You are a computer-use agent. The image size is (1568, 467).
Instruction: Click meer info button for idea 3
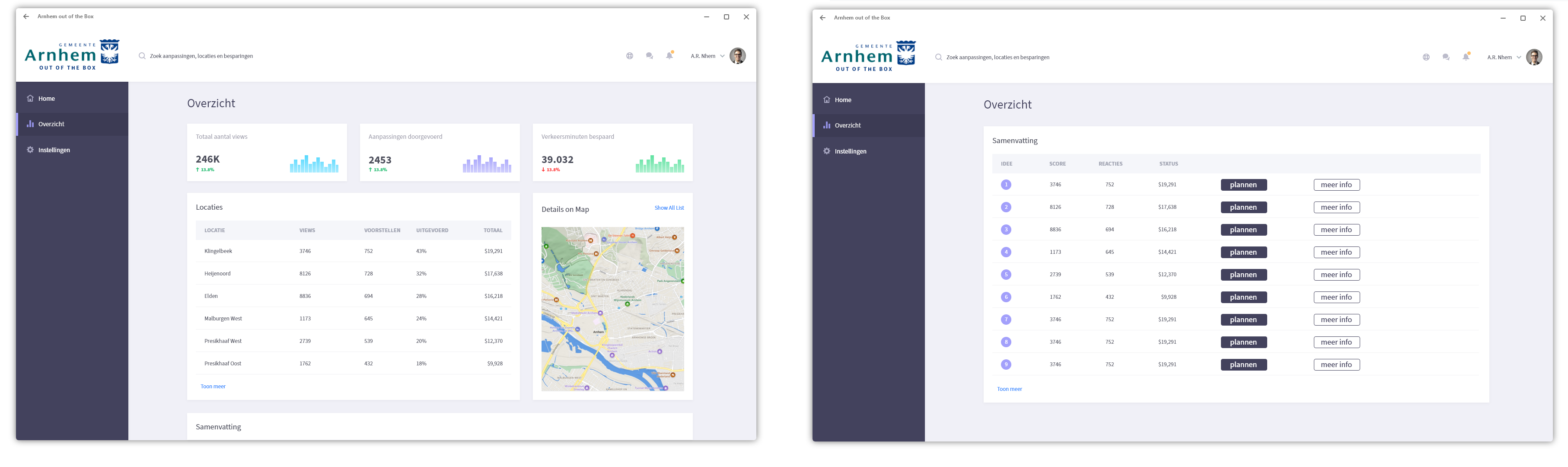[1336, 230]
